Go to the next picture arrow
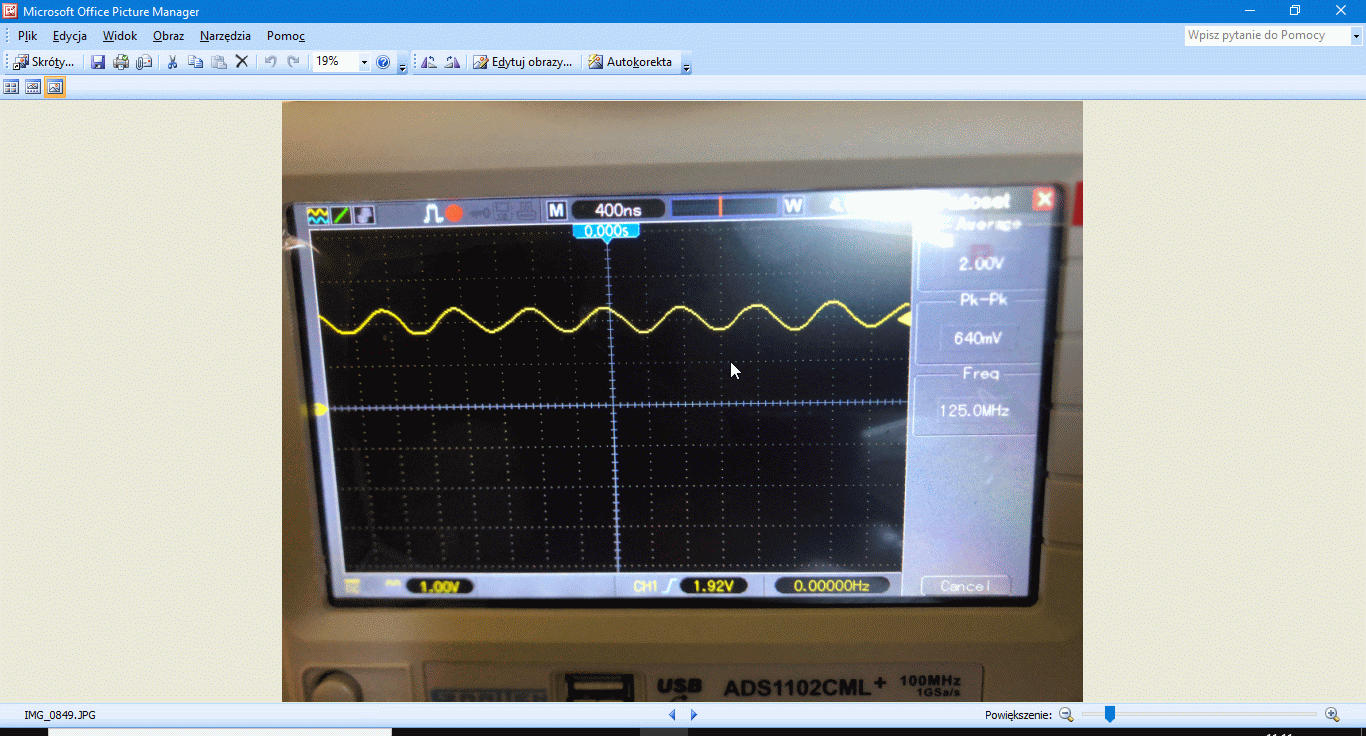Image resolution: width=1366 pixels, height=736 pixels. [x=694, y=715]
